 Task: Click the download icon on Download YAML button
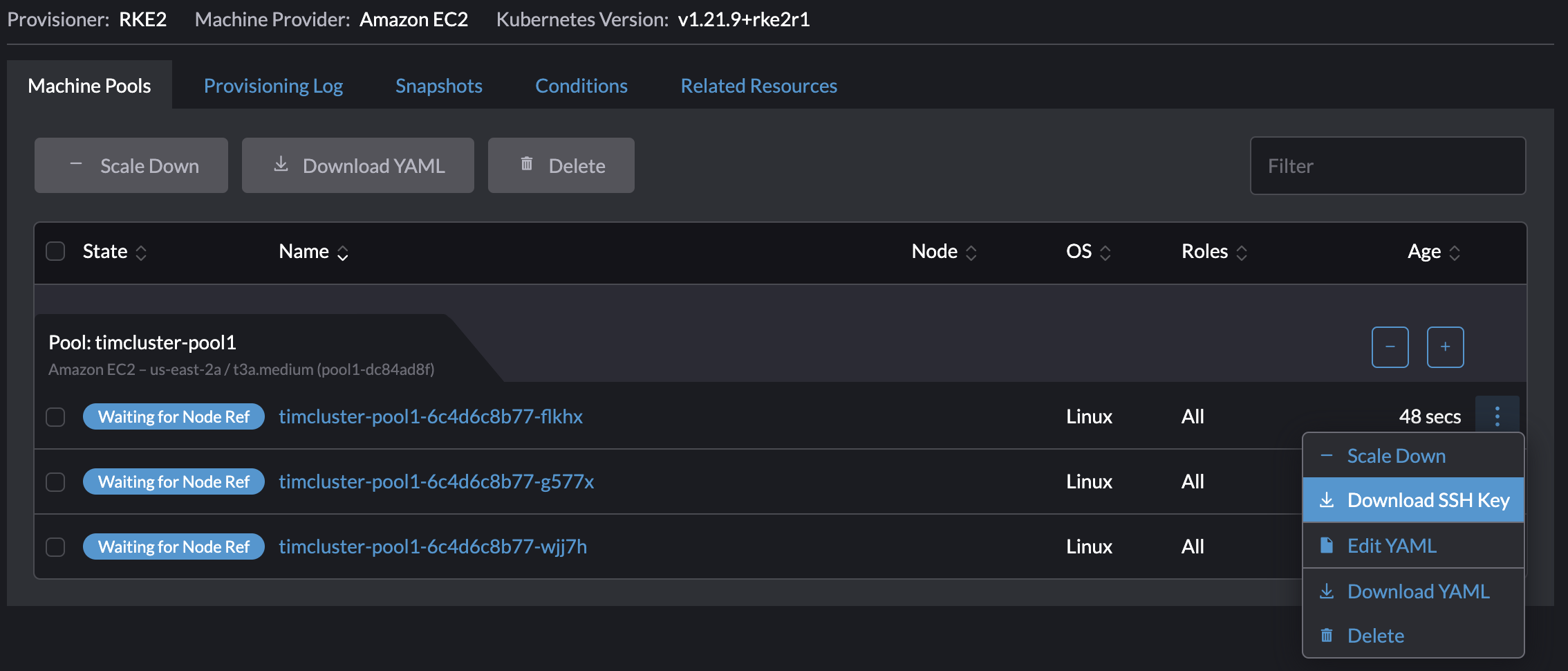click(x=280, y=164)
